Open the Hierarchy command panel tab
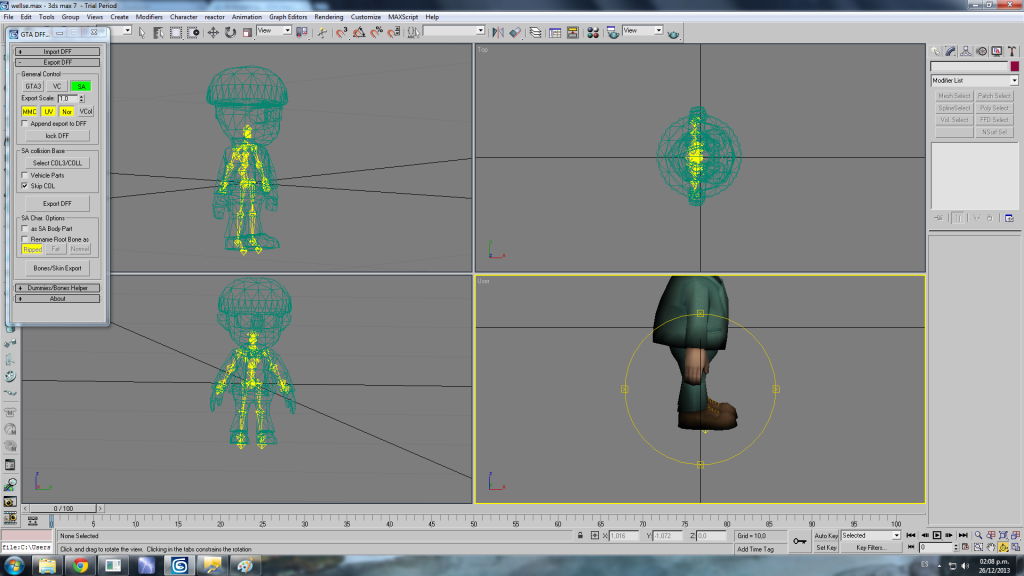Screen dimensions: 1024x576 coord(966,51)
